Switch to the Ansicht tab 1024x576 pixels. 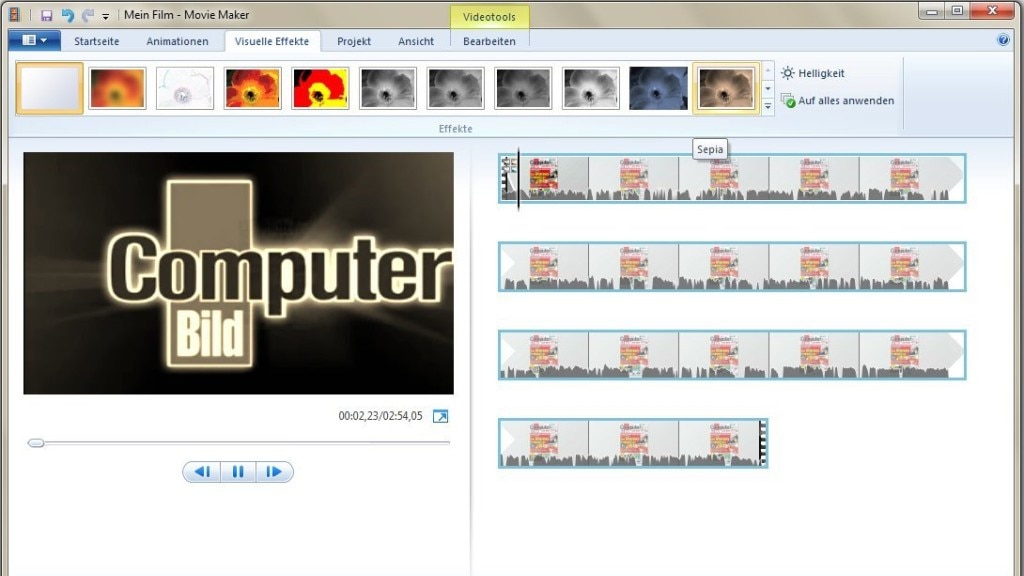416,41
